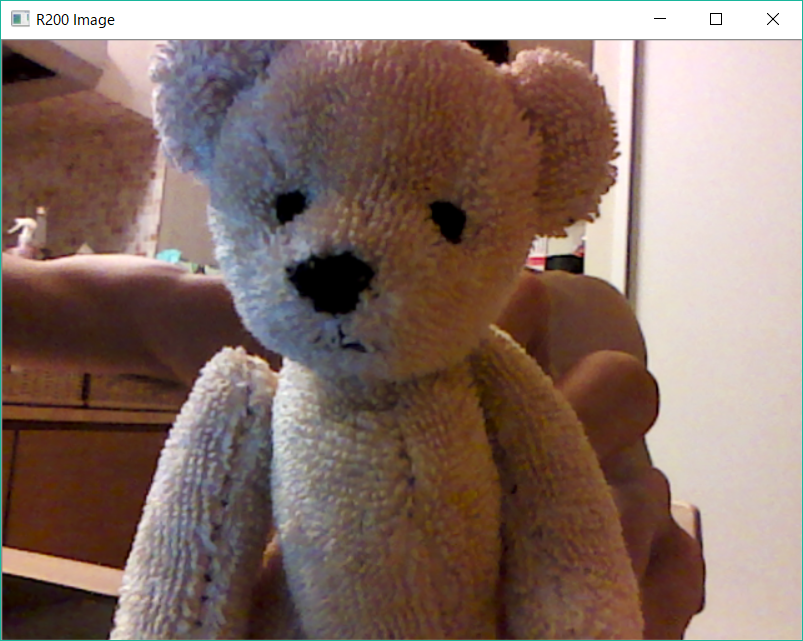This screenshot has height=641, width=803.
Task: Close the R200 Image window
Action: 773,19
